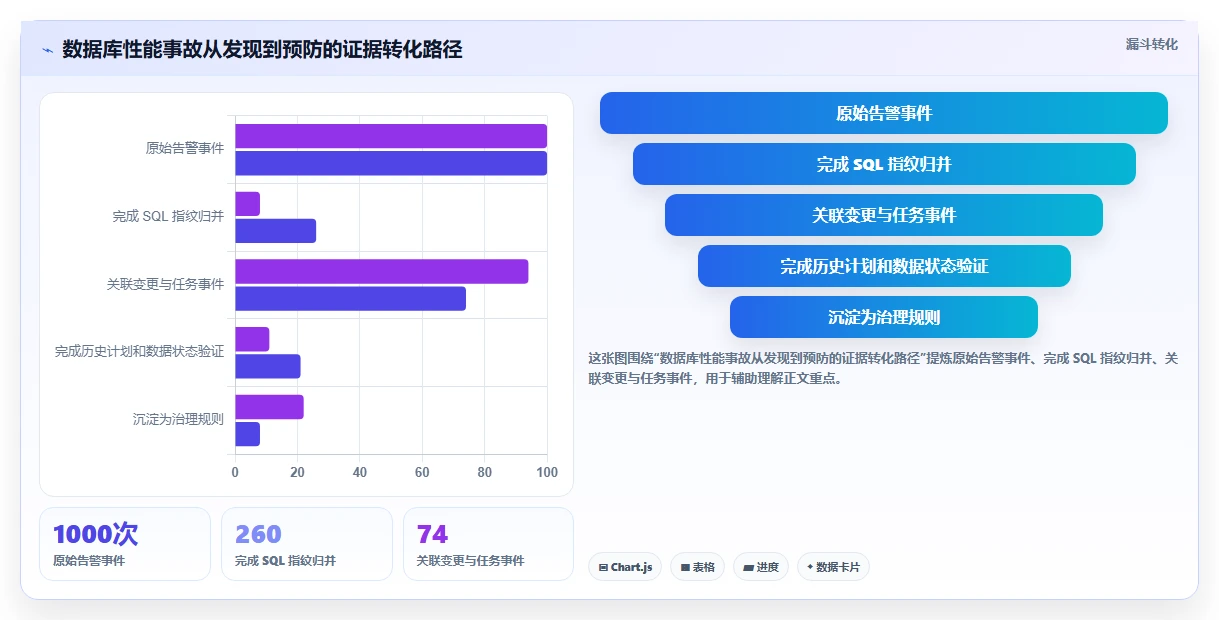Viewport: 1219px width, 620px height.
Task: Click the x-axis tick value 20
Action: (297, 472)
